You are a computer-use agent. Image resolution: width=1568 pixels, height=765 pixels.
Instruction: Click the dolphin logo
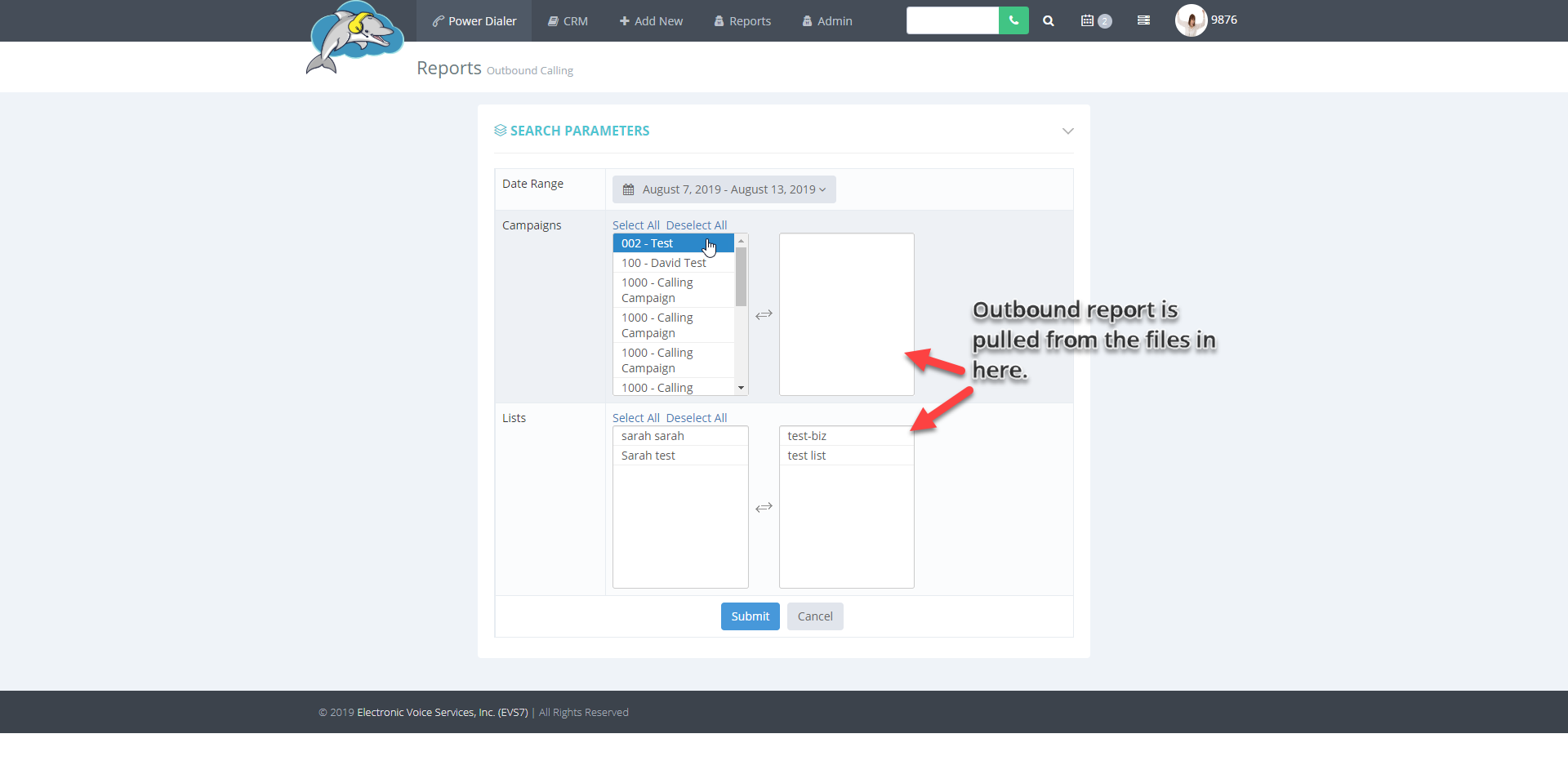(x=354, y=38)
